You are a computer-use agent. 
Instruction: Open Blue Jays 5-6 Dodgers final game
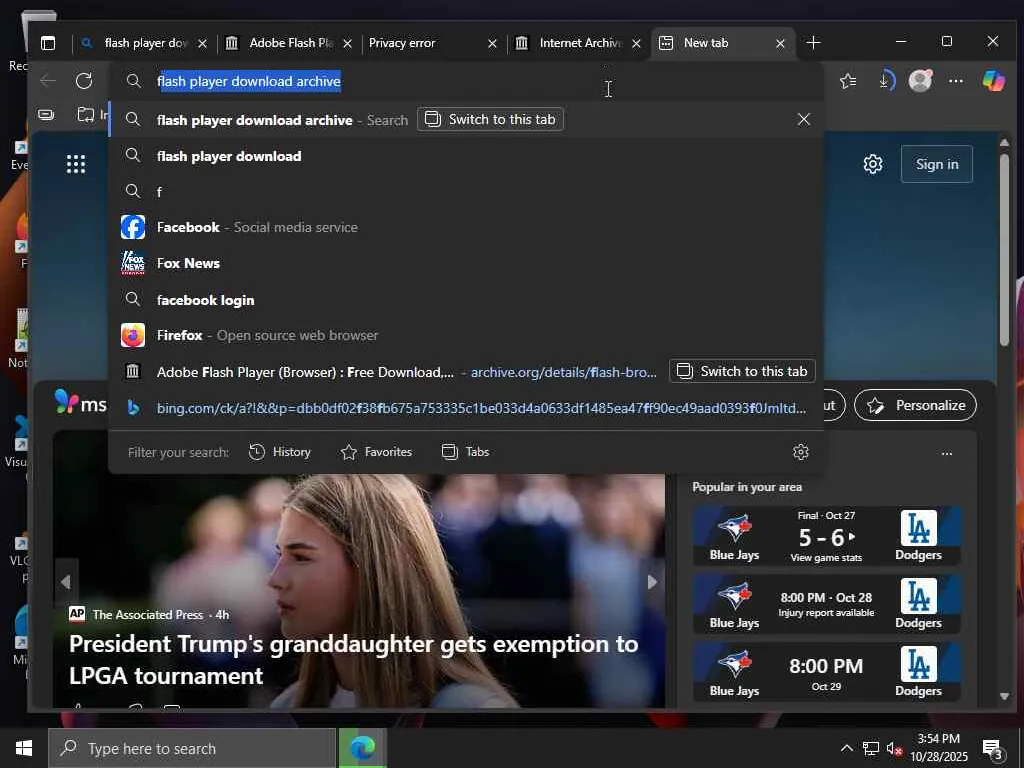click(x=827, y=536)
